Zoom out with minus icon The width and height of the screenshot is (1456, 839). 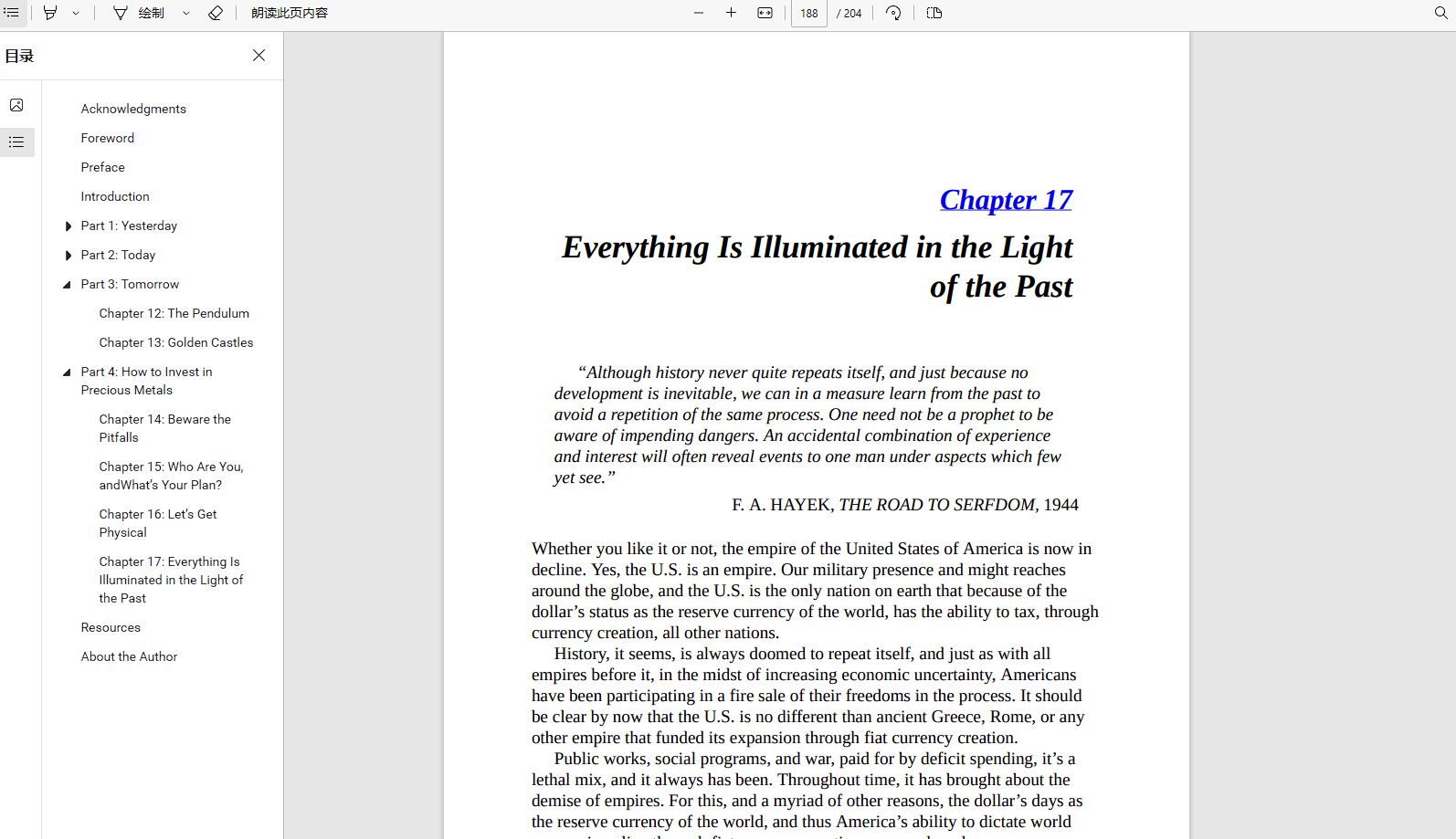[x=699, y=13]
